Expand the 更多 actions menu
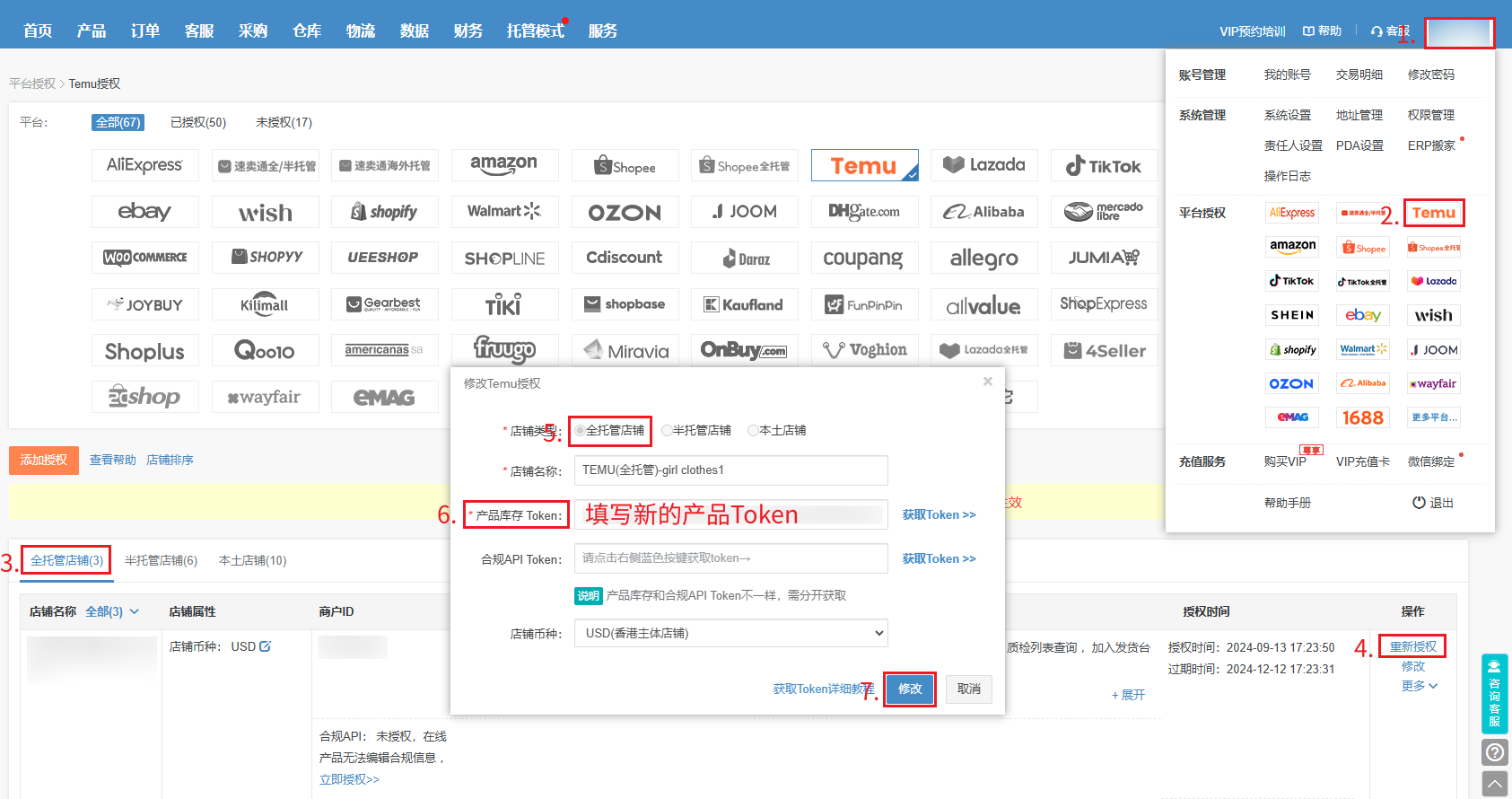 click(x=1420, y=686)
